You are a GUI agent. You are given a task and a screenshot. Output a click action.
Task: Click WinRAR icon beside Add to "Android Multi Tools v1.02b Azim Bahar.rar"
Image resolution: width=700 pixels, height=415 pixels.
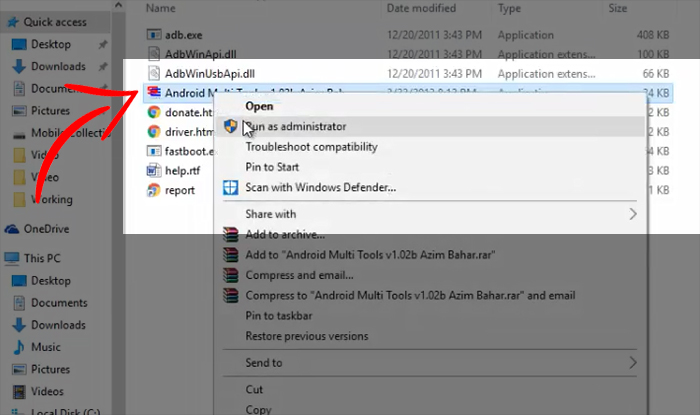point(231,255)
